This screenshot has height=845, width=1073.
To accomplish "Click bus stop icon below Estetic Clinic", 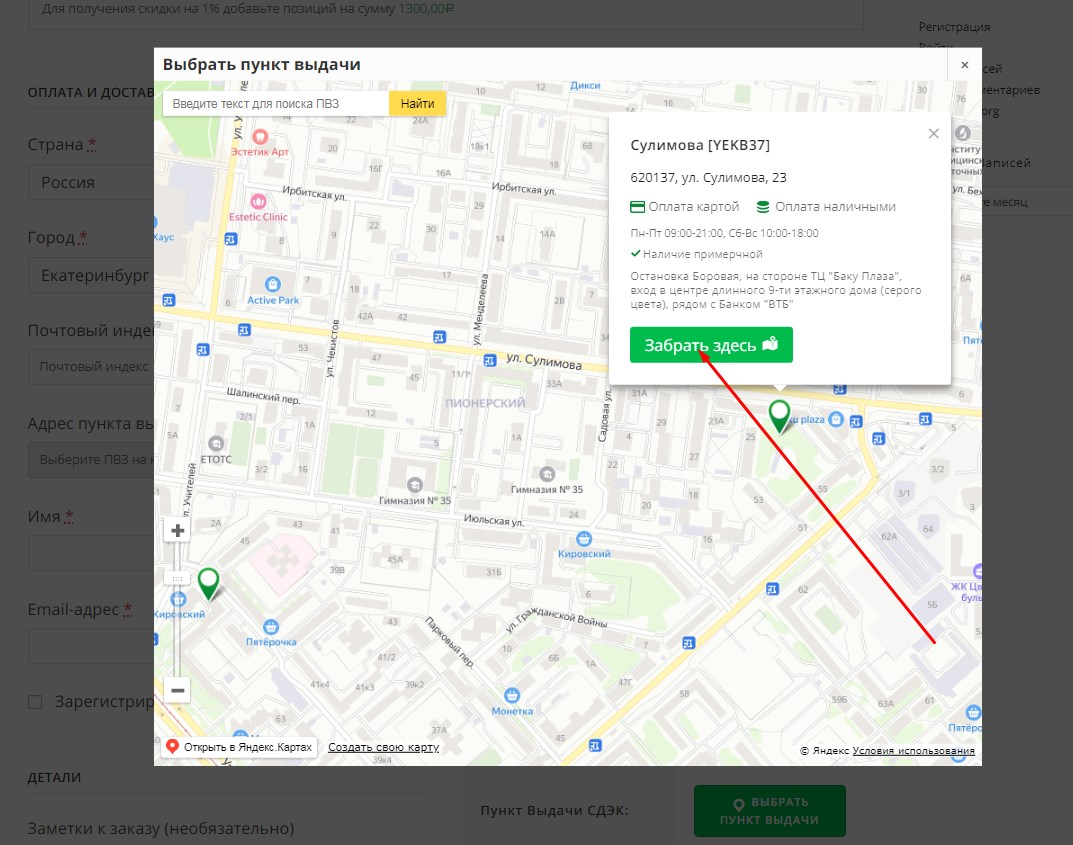I will [x=231, y=239].
